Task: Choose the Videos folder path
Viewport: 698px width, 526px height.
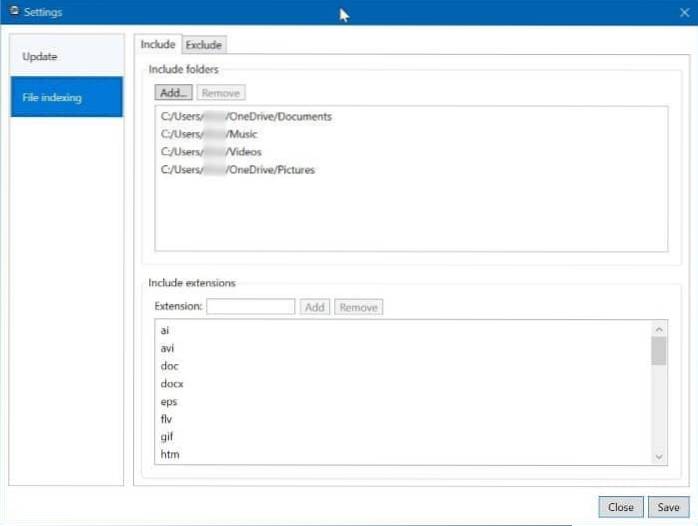Action: coord(210,152)
